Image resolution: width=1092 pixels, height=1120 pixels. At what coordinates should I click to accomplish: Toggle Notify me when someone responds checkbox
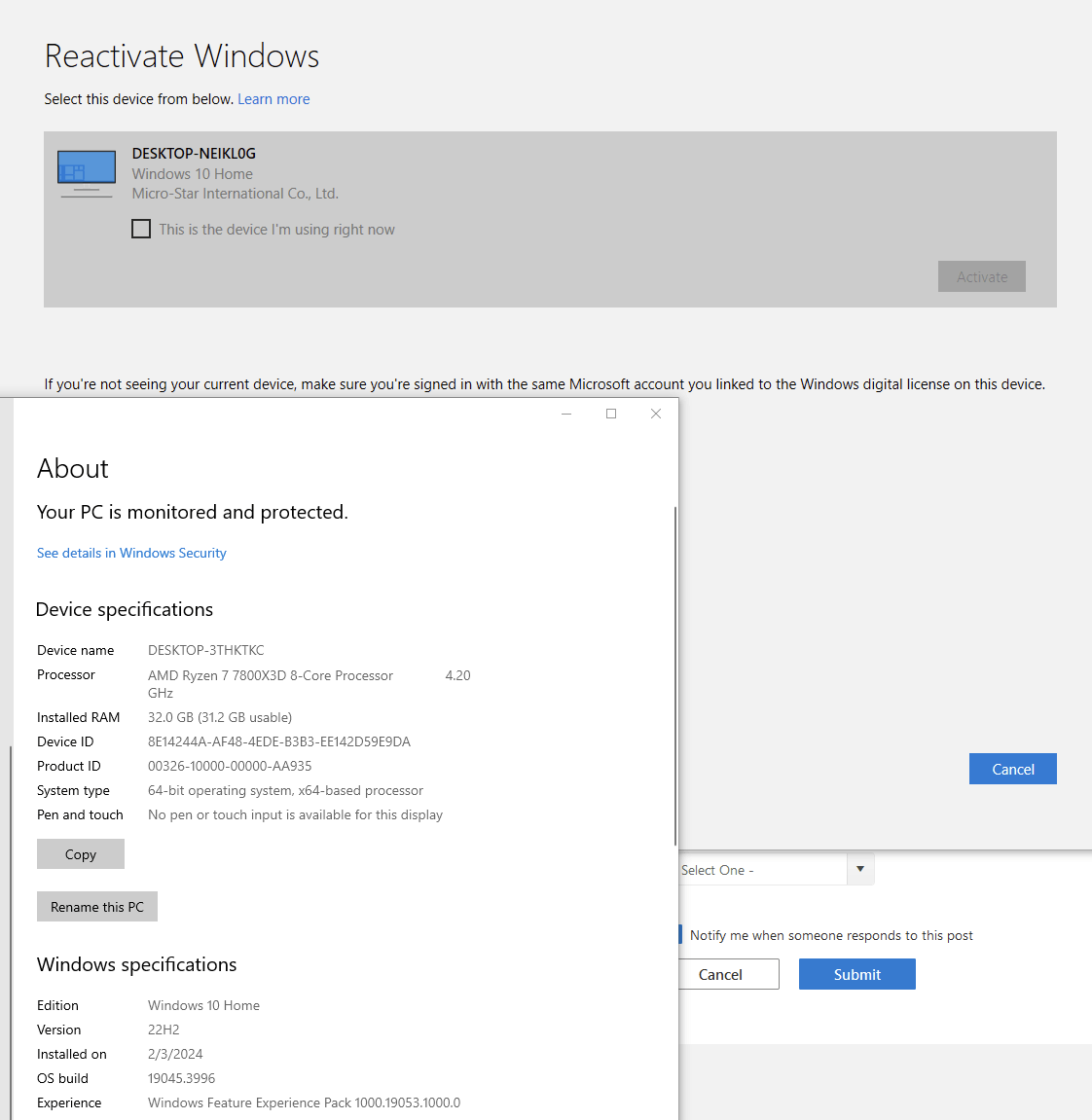[680, 935]
